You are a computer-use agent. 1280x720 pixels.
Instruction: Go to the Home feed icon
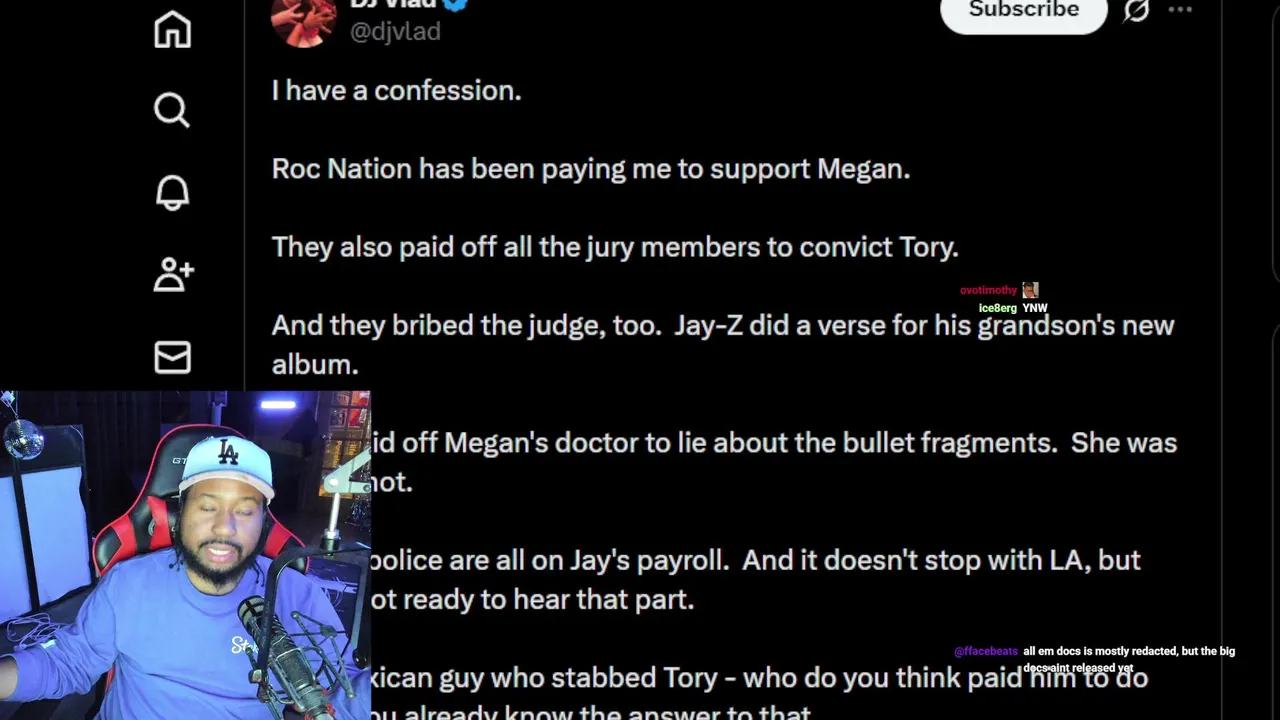(x=172, y=29)
